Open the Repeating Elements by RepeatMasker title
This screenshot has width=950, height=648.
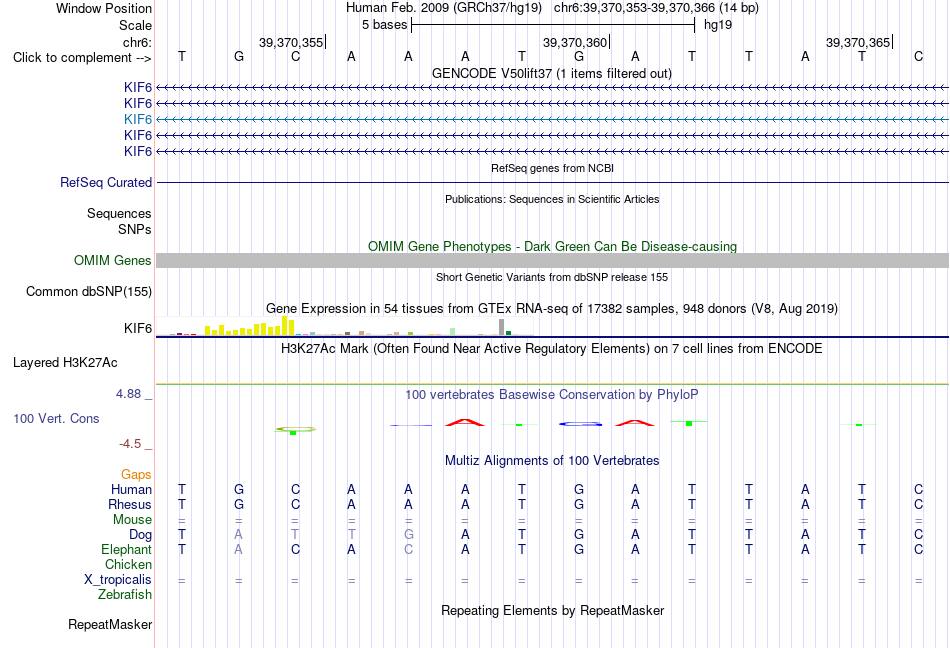click(x=552, y=610)
